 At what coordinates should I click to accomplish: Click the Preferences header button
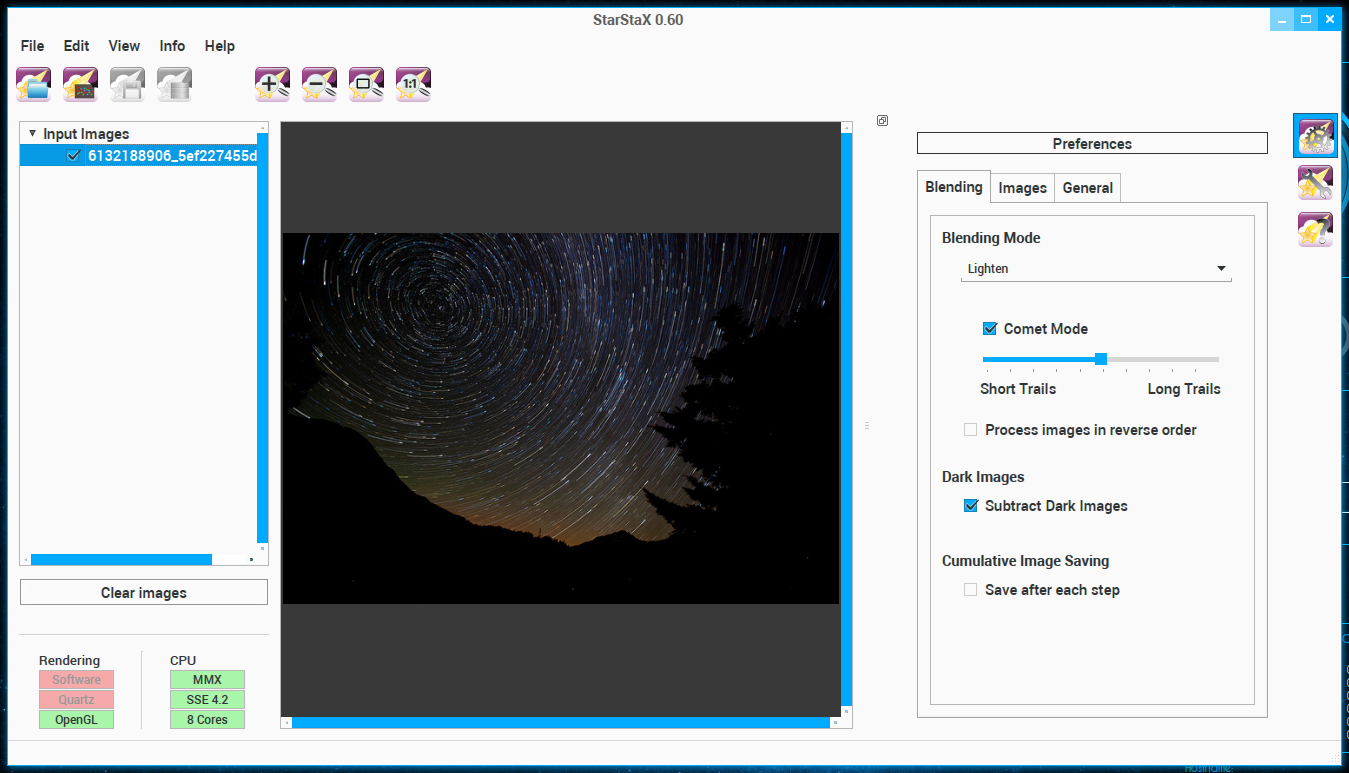tap(1092, 144)
